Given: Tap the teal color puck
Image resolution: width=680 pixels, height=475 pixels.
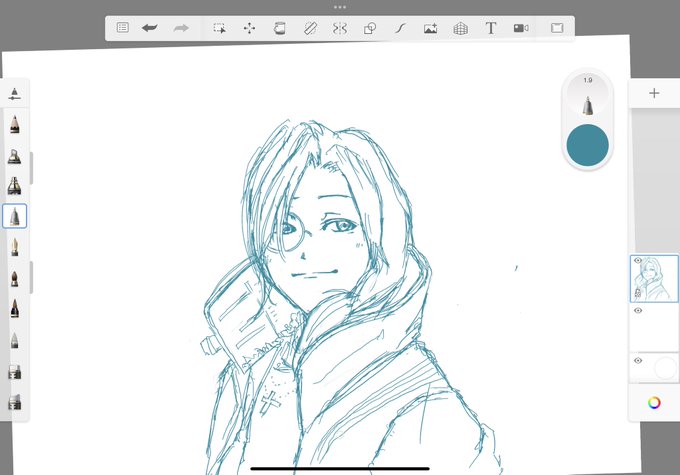Looking at the screenshot, I should (x=588, y=145).
